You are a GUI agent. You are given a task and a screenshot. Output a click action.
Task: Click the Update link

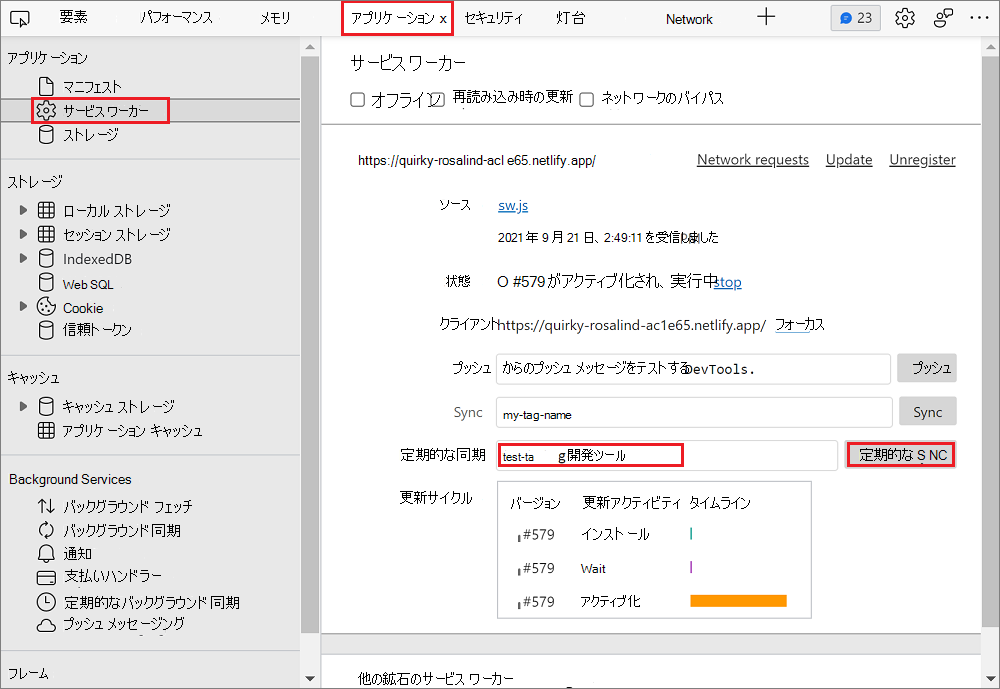click(849, 159)
